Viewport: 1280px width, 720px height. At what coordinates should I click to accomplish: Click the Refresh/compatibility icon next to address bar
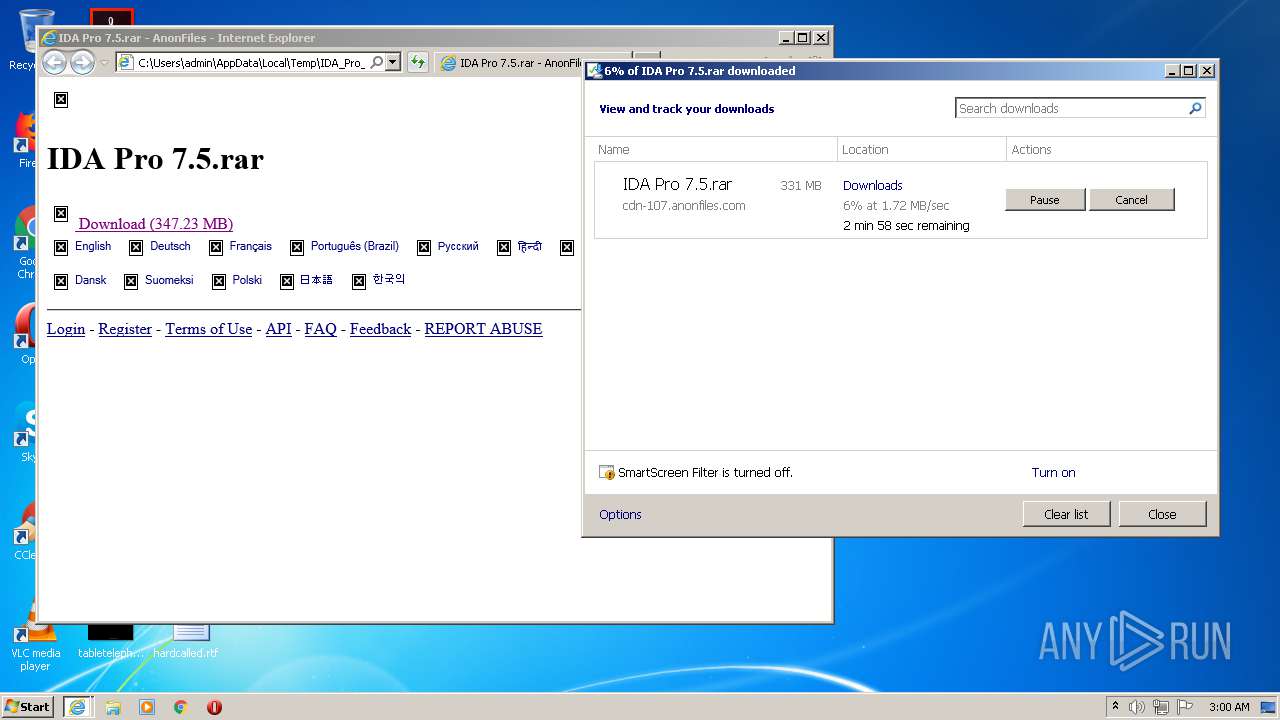click(418, 62)
